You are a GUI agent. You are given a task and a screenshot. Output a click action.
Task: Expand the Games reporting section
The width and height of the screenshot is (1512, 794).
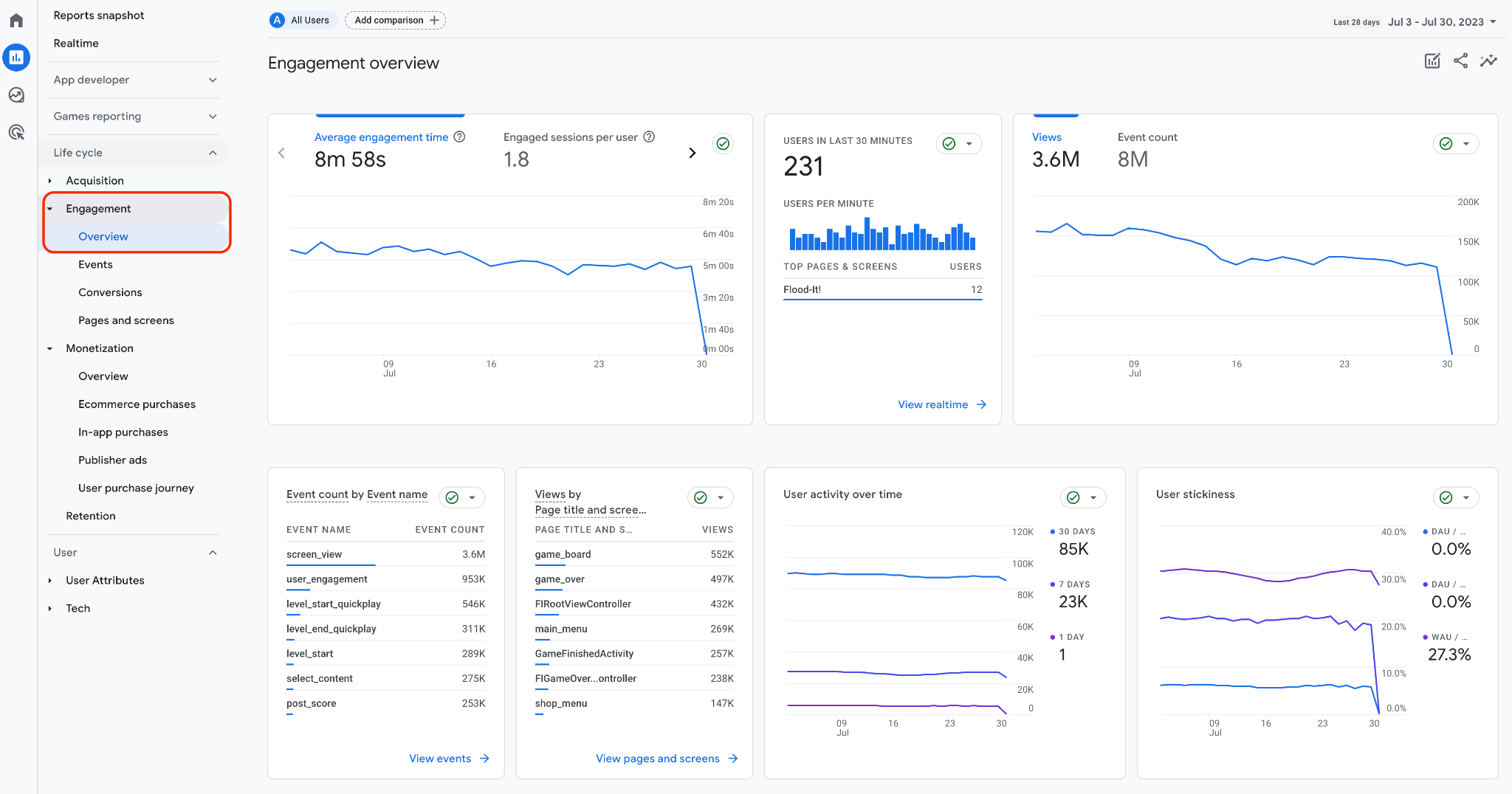134,117
